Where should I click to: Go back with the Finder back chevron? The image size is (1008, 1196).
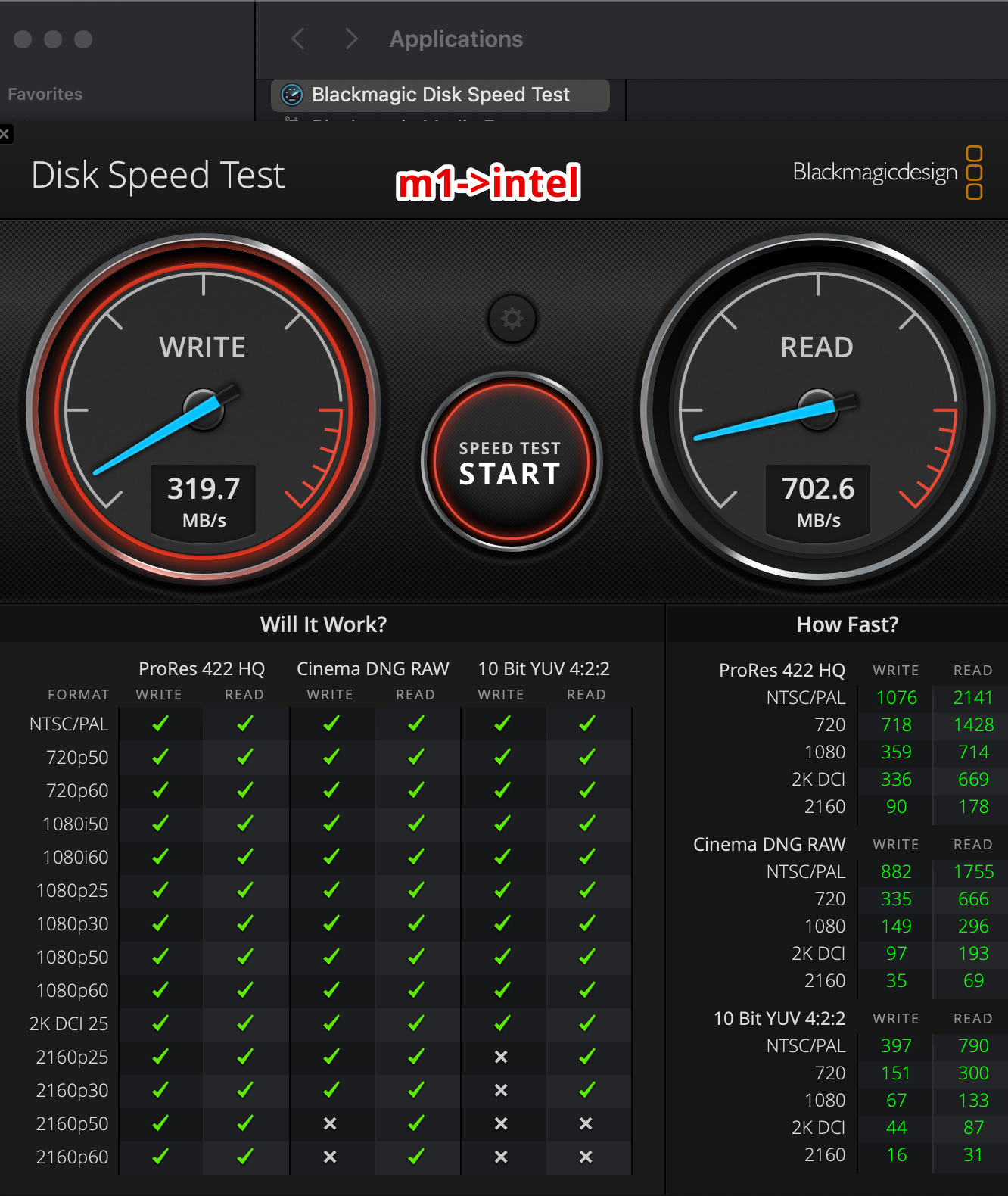pos(298,39)
